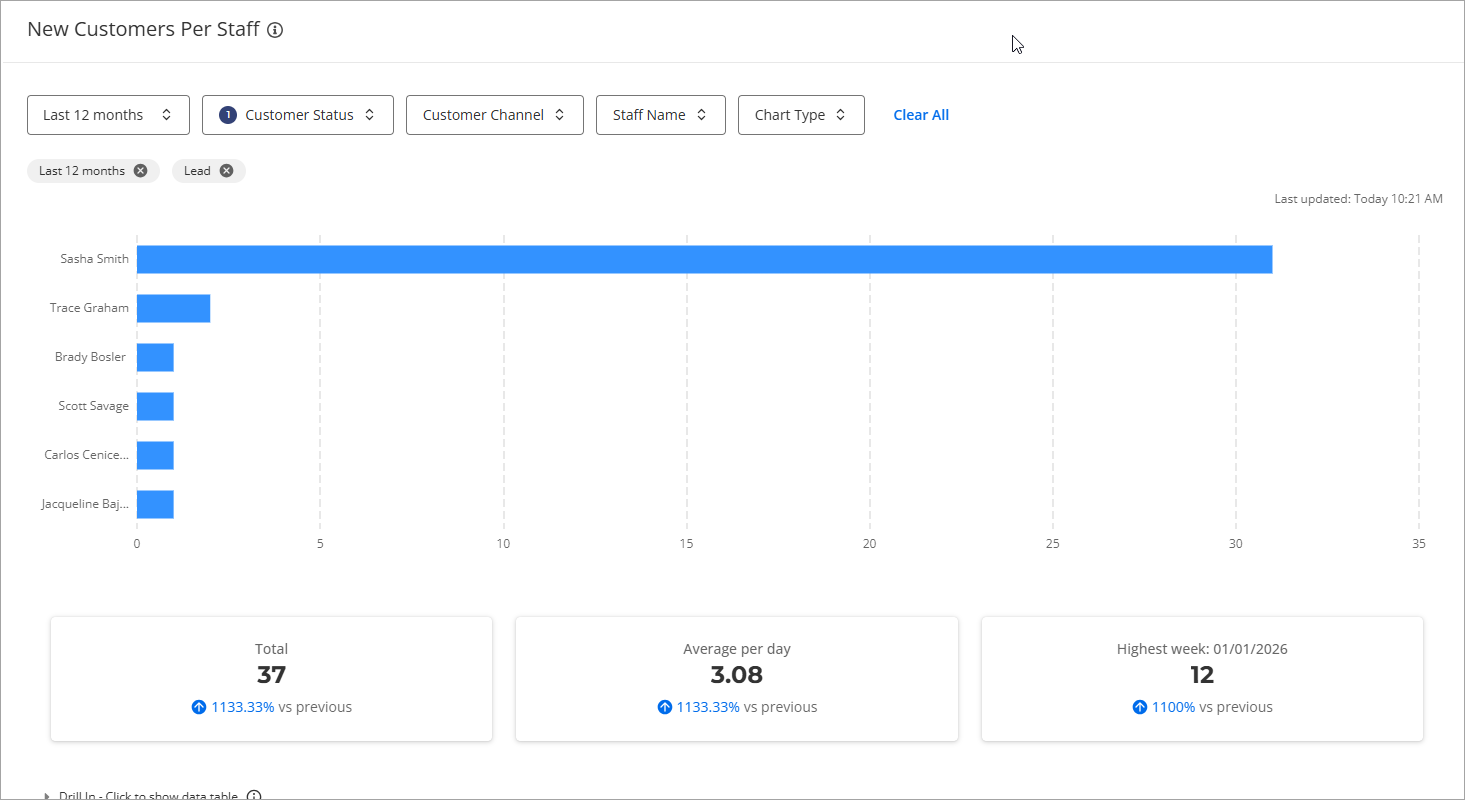Select the Brady Bosler bar

pos(155,357)
